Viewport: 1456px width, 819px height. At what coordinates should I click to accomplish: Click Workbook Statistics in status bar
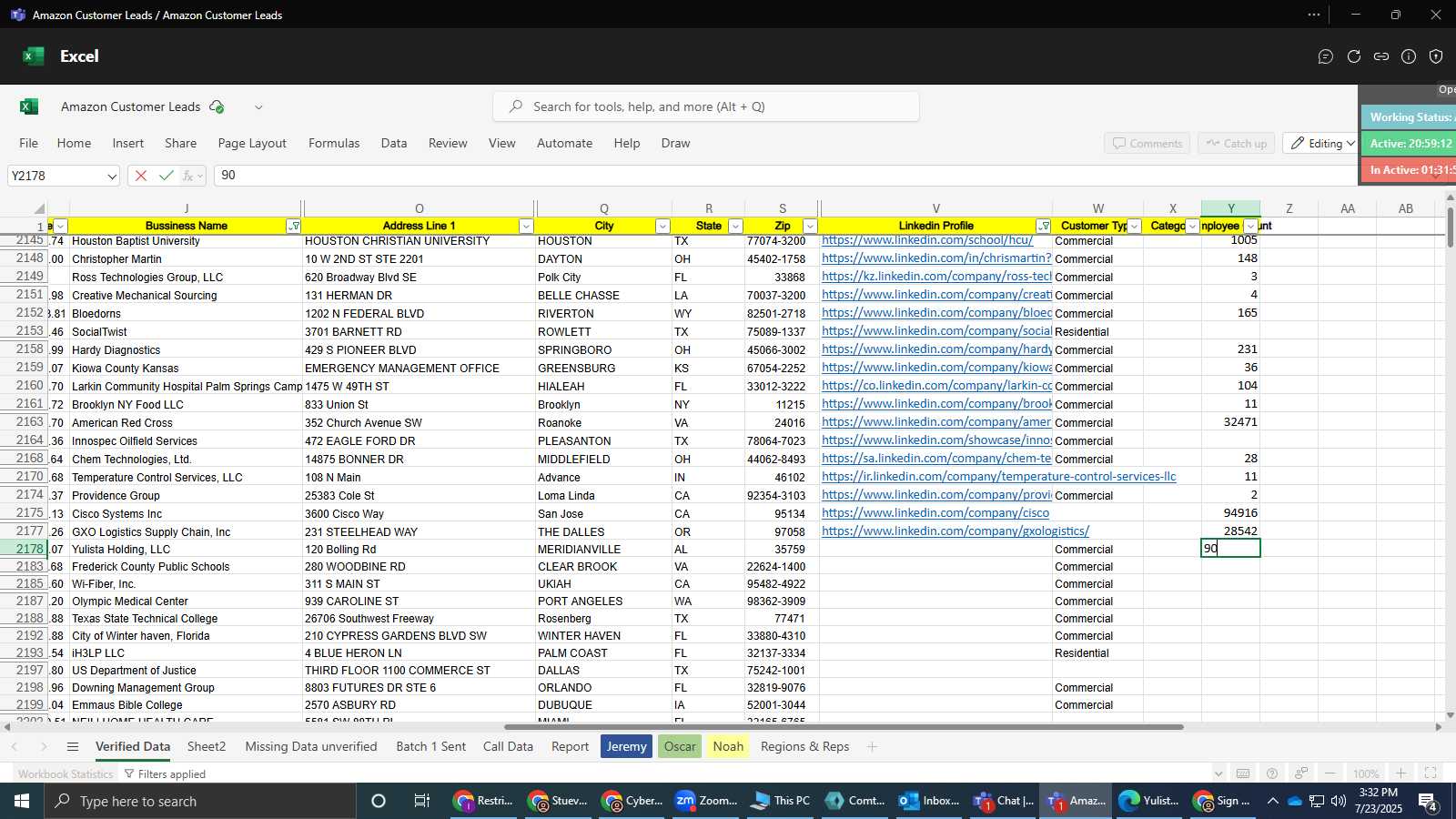66,773
